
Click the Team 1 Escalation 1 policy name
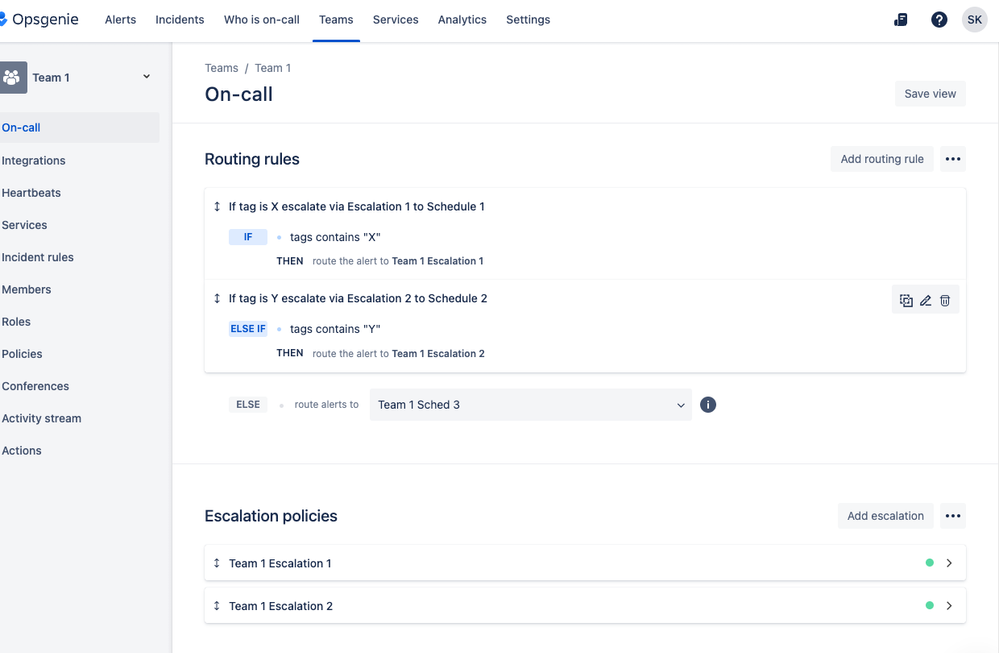[280, 563]
